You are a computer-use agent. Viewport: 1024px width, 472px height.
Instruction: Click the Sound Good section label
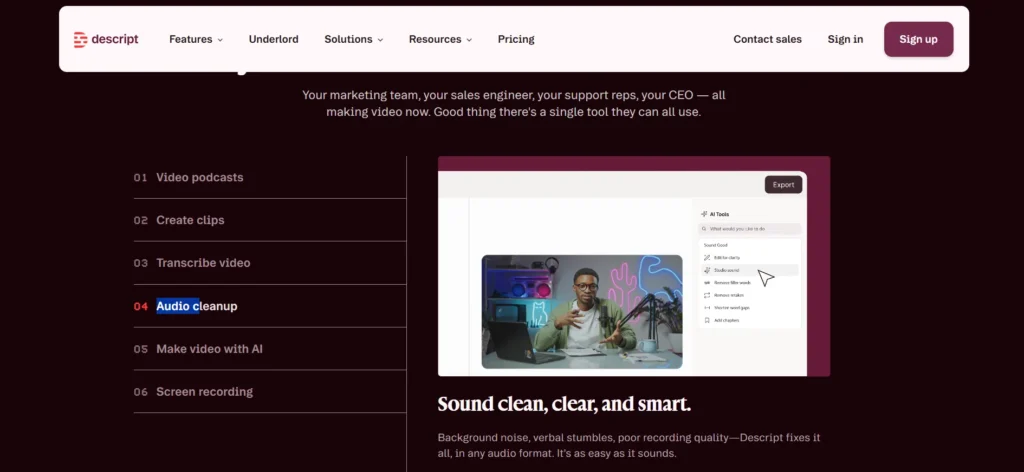tap(715, 245)
